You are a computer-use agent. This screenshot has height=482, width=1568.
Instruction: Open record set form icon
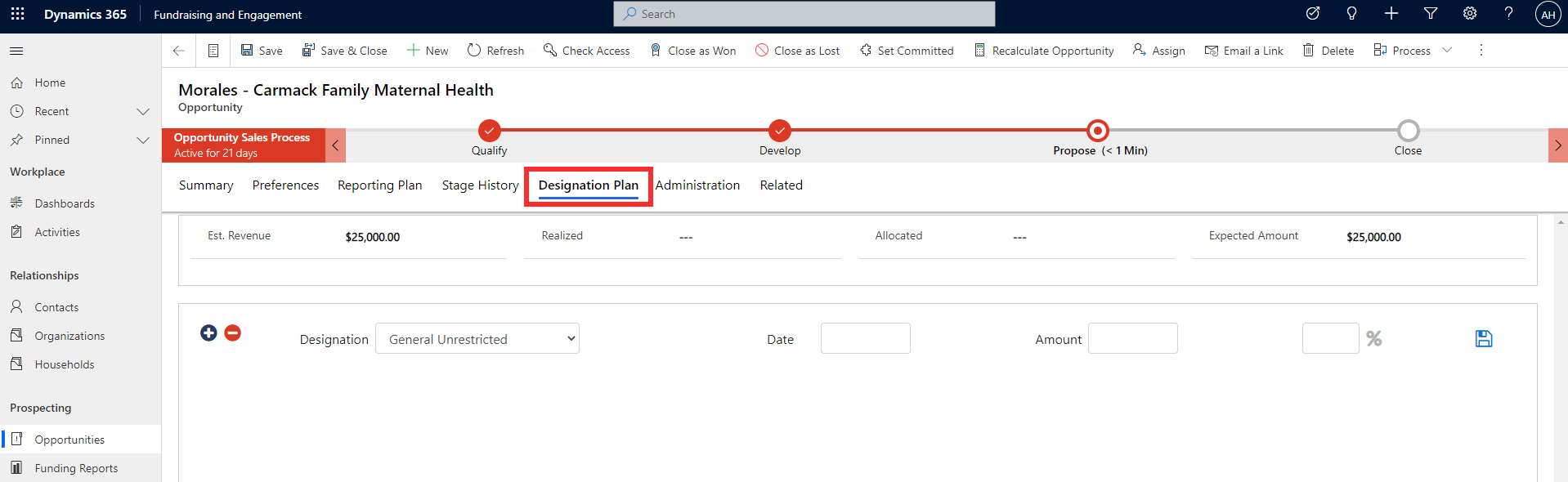click(x=213, y=51)
